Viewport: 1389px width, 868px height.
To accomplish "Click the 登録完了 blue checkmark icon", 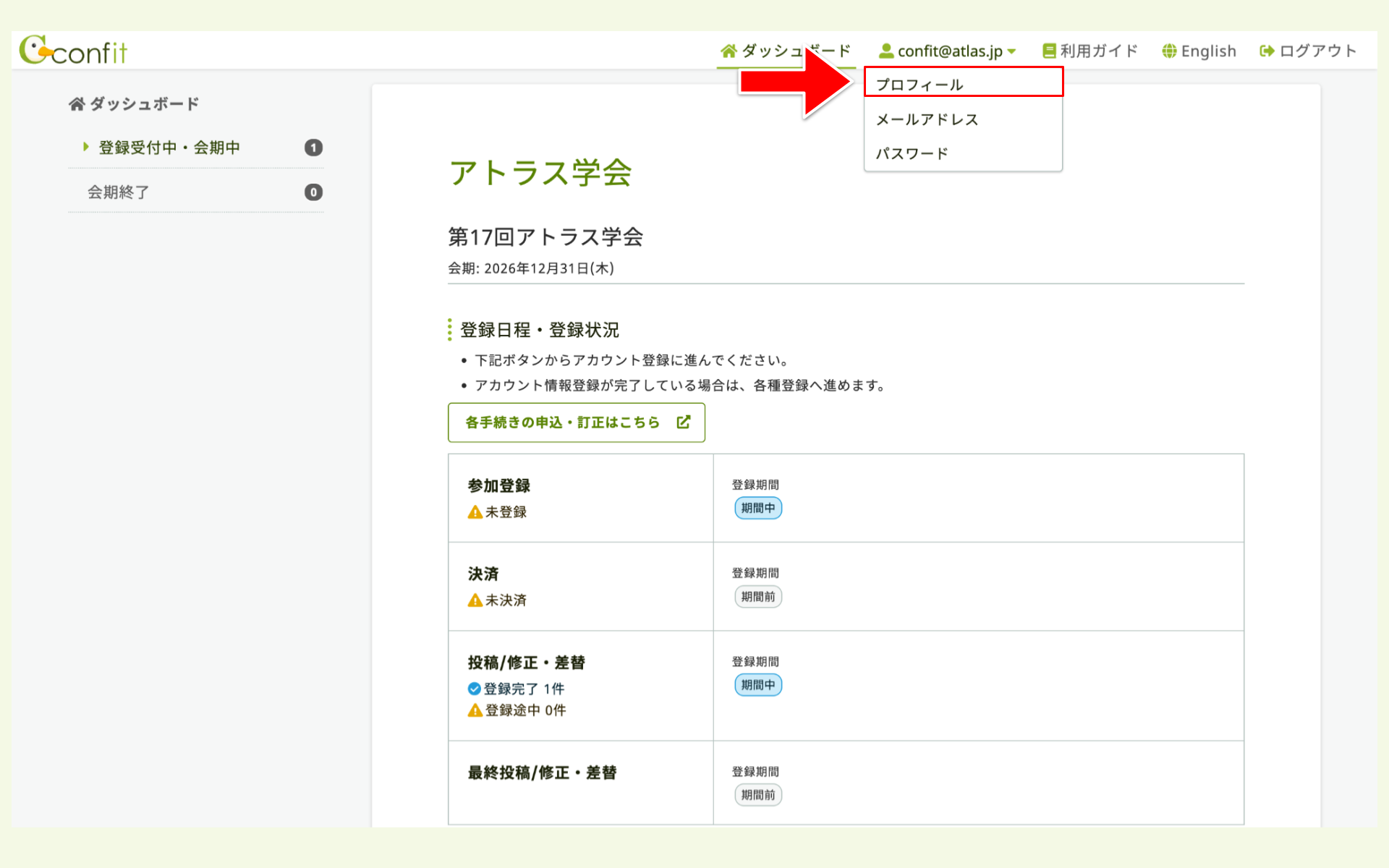I will click(474, 689).
